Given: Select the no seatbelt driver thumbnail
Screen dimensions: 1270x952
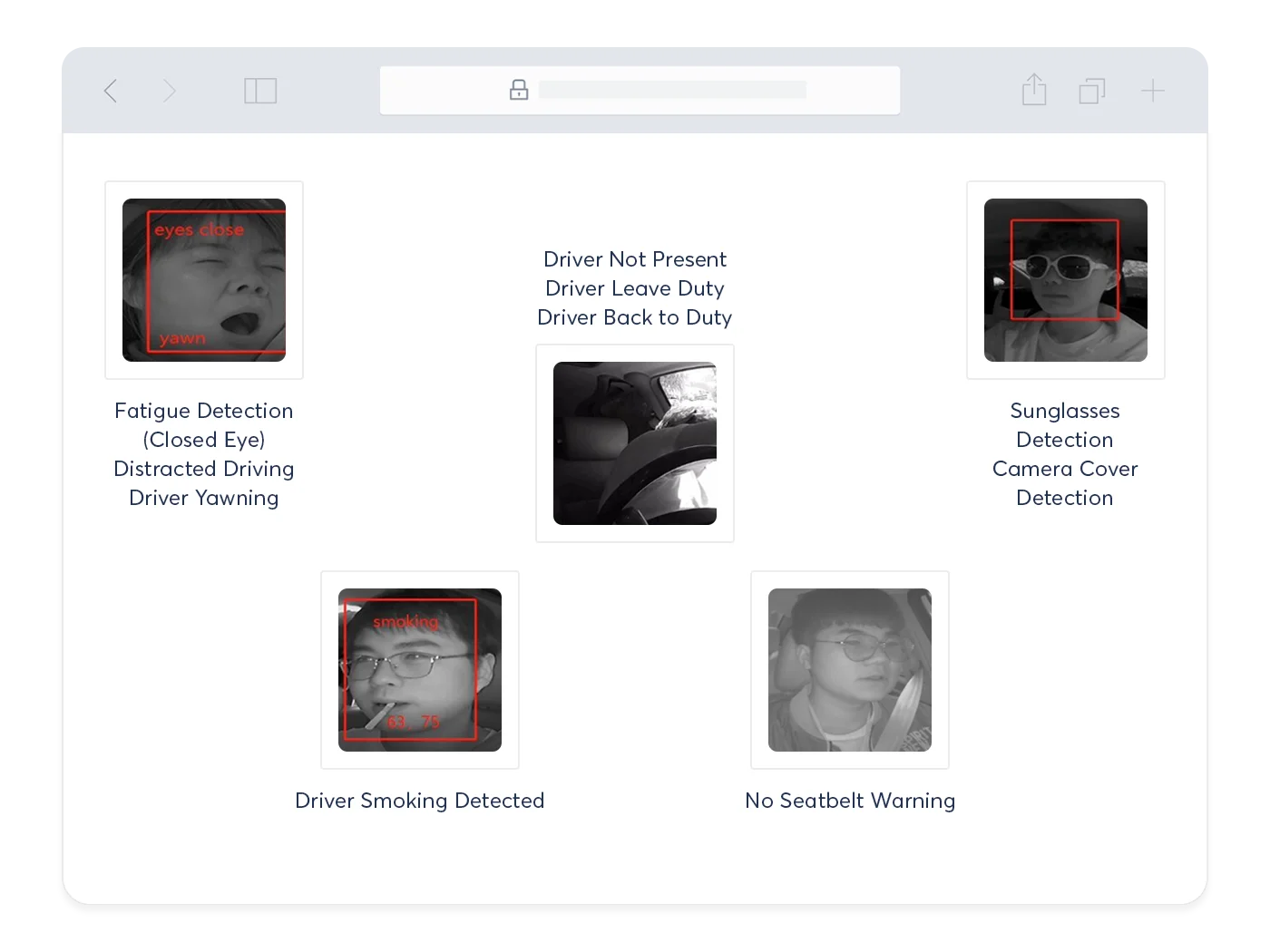Looking at the screenshot, I should coord(850,670).
